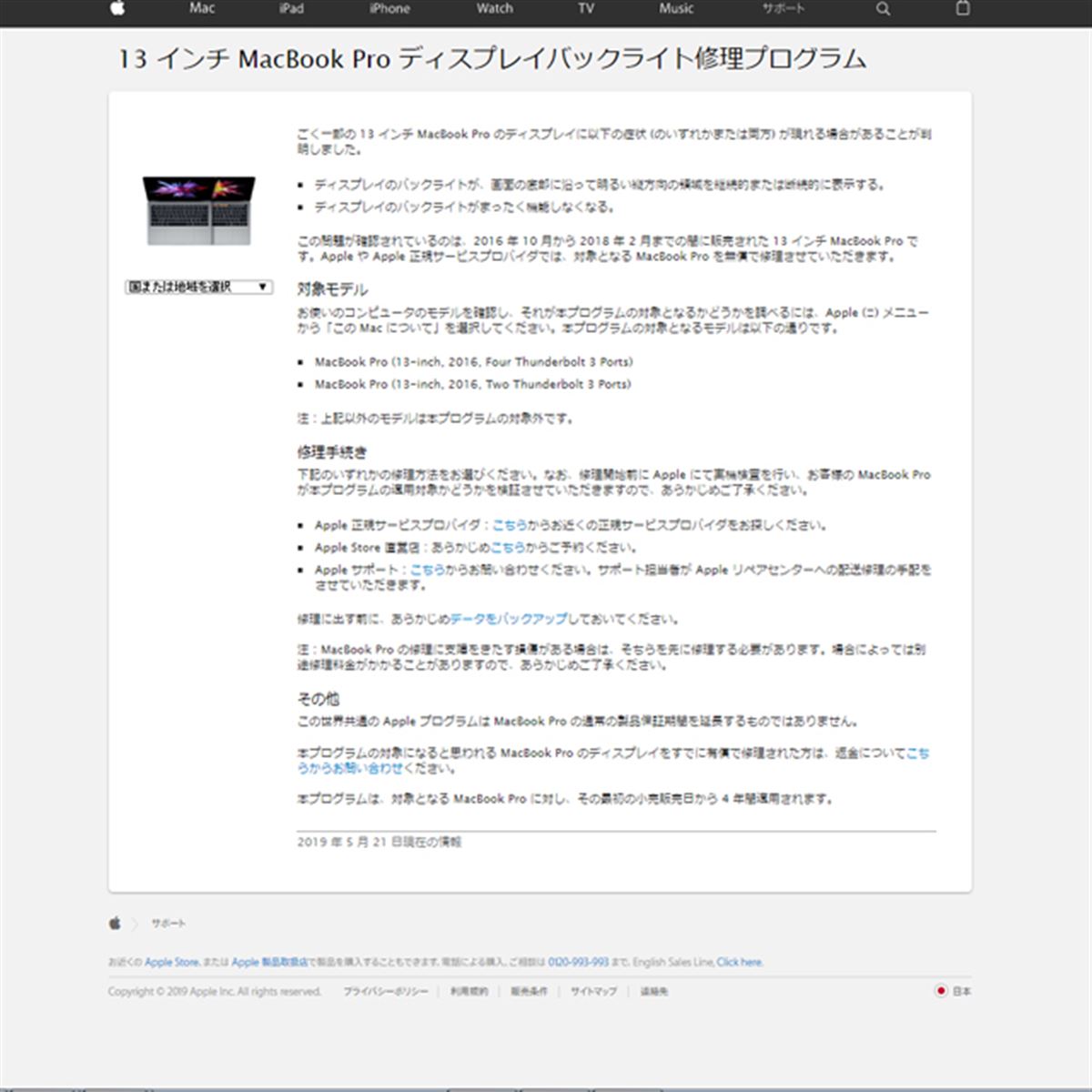
Task: Click the 修理手続き section heading
Action: coord(332,452)
